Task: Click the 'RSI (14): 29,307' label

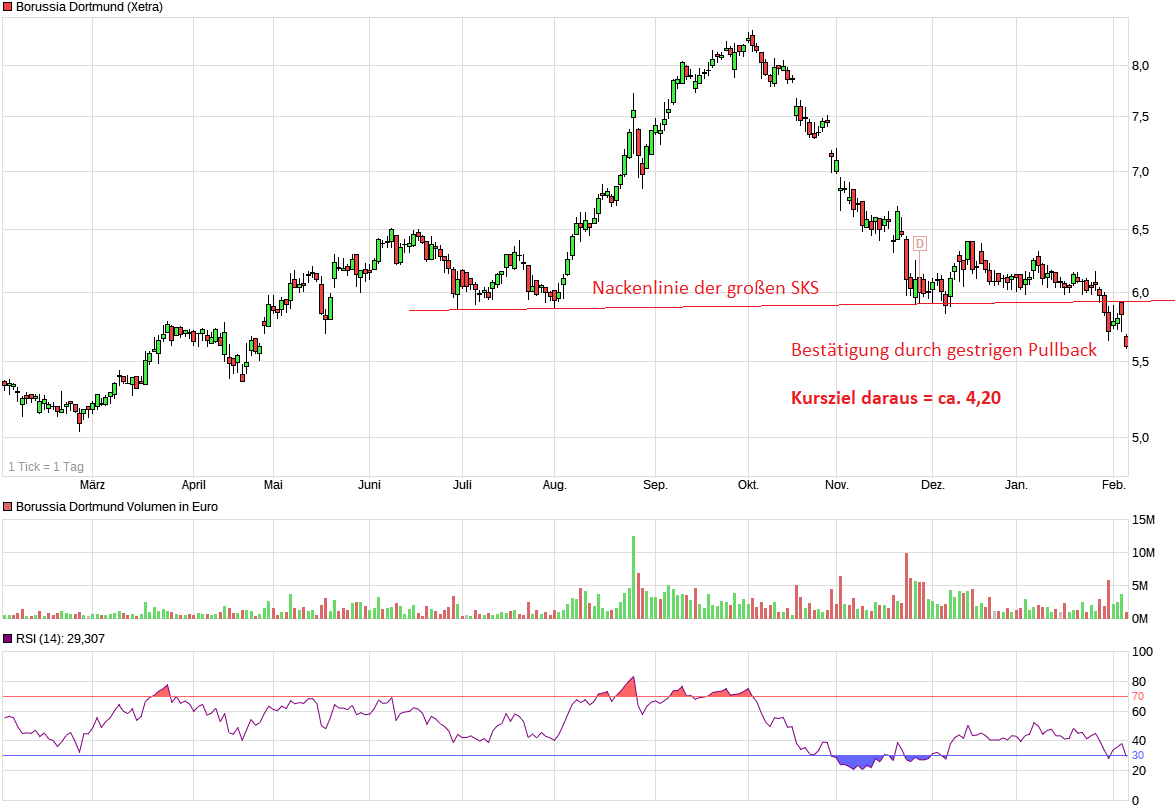Action: click(60, 639)
